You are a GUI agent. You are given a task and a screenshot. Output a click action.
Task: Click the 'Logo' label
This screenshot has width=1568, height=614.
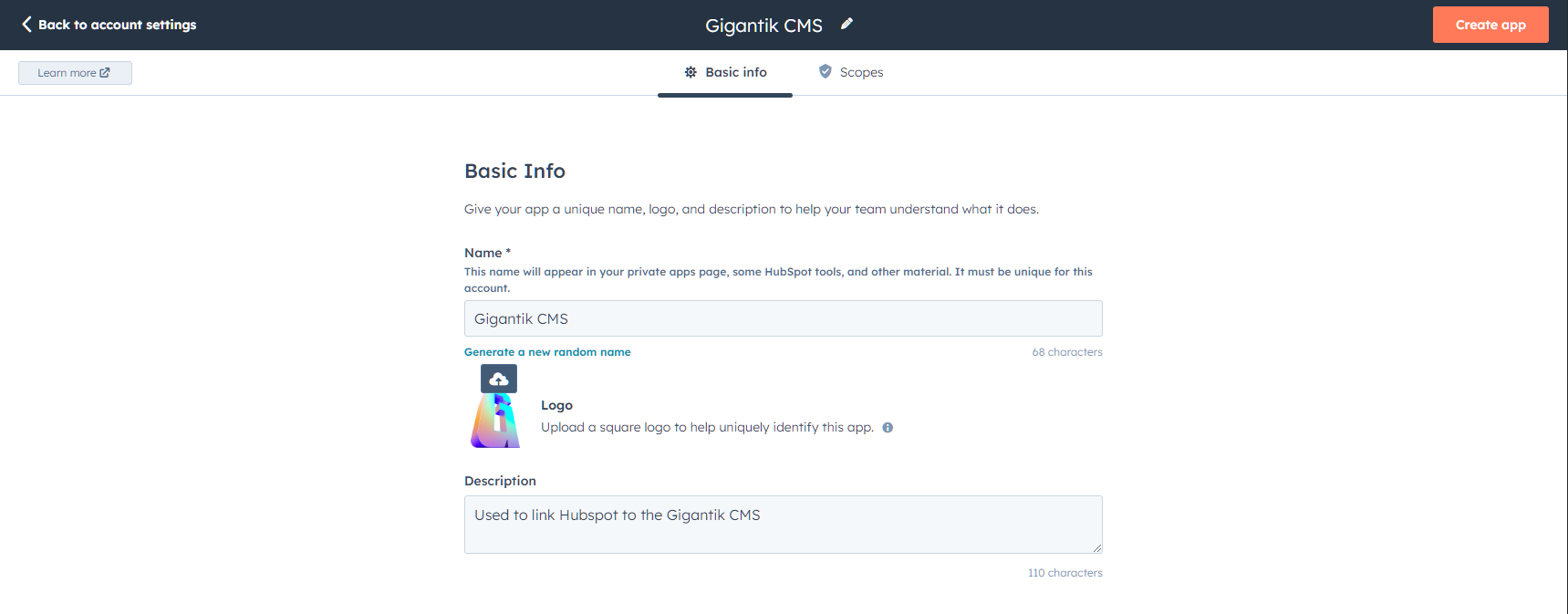point(556,405)
